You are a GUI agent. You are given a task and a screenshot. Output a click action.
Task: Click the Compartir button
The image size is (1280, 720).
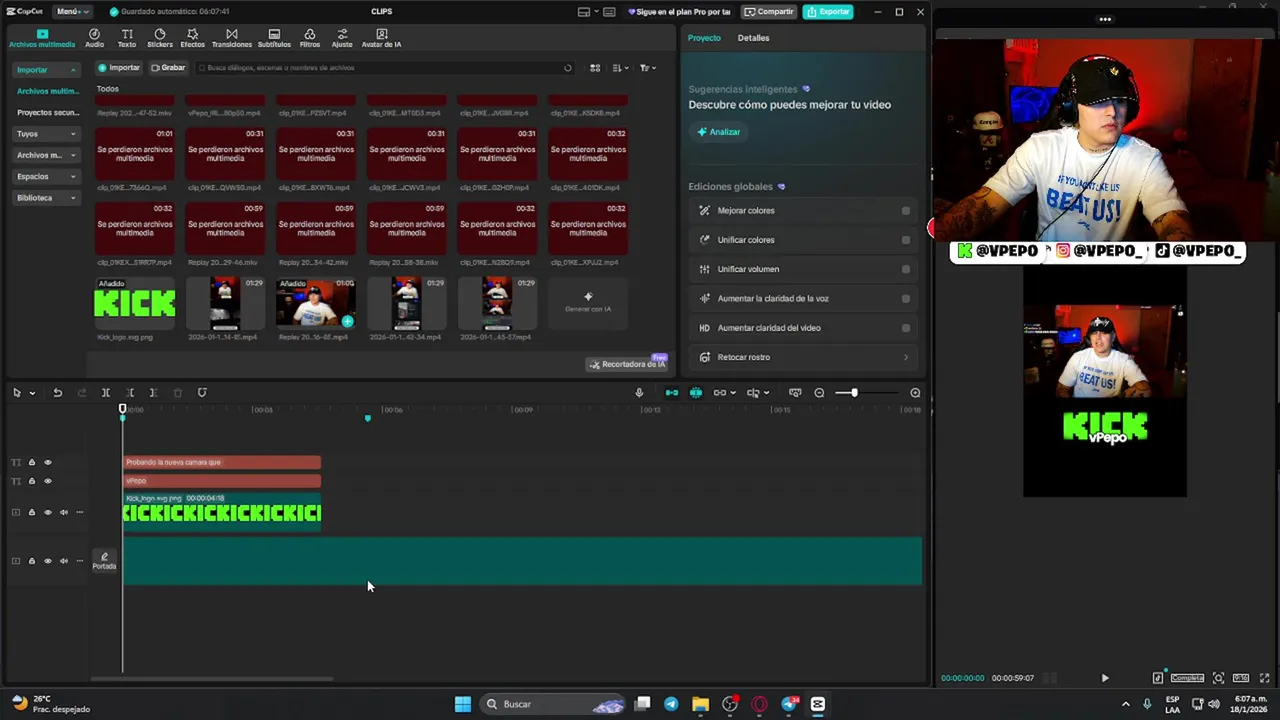pyautogui.click(x=769, y=12)
